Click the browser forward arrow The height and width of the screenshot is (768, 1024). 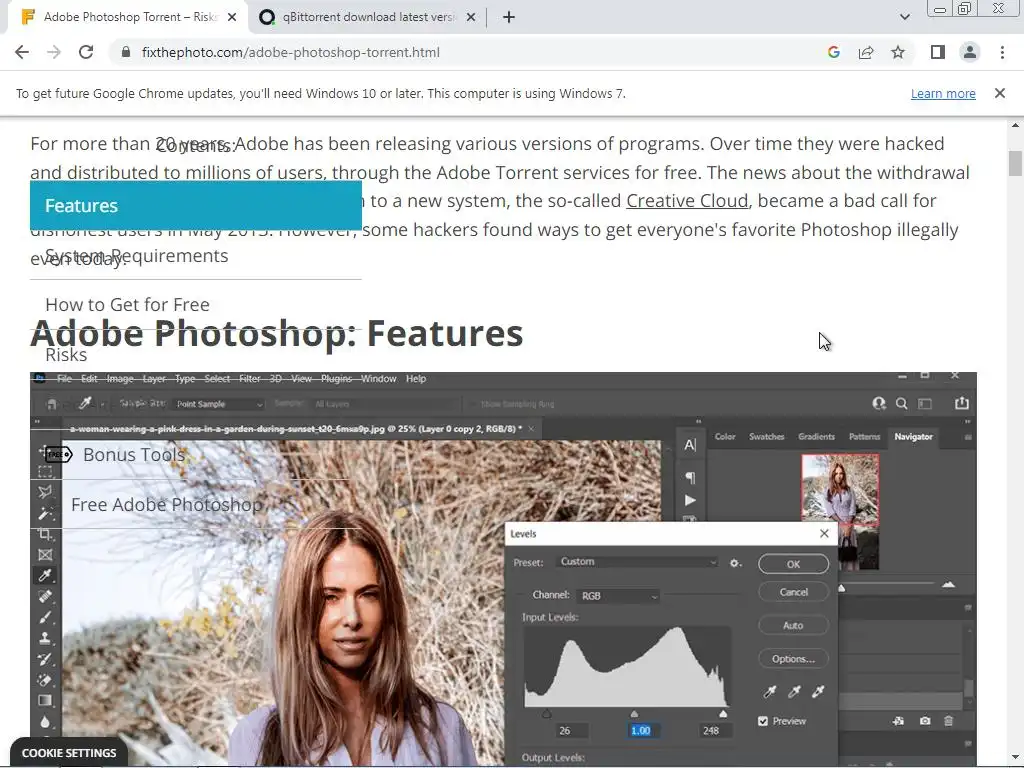pos(54,52)
